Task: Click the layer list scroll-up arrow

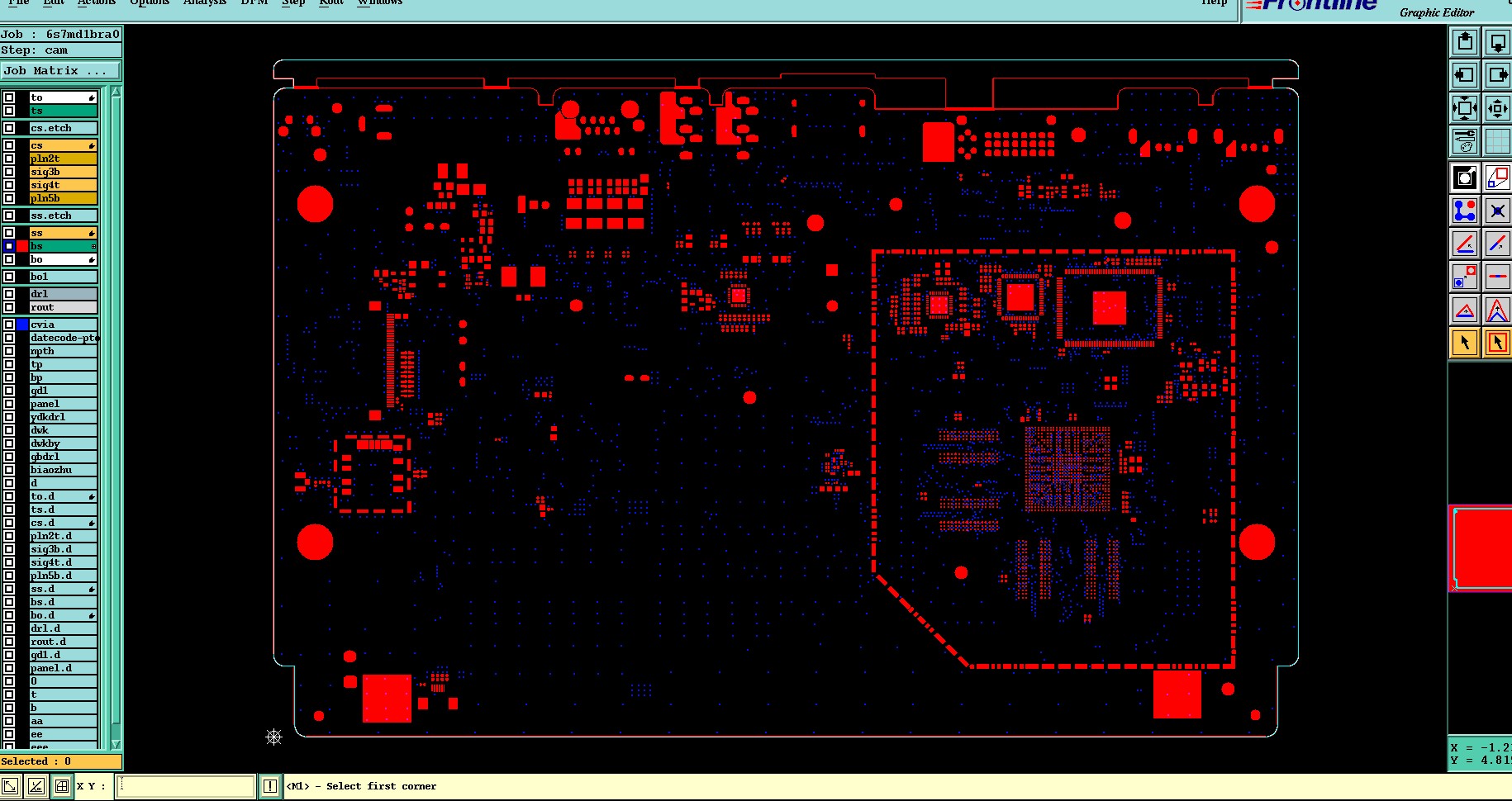Action: (x=116, y=92)
